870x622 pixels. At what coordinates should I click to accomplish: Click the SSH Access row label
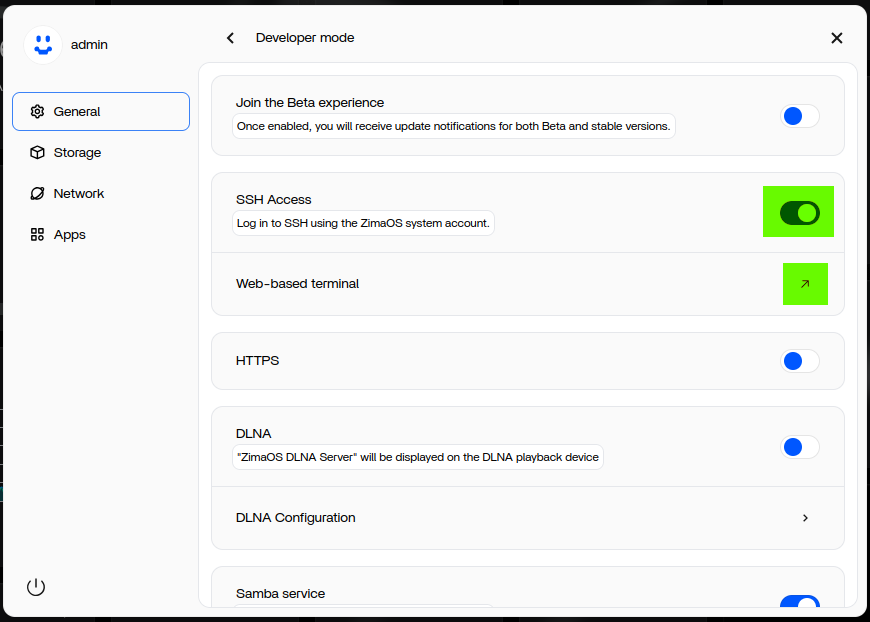273,199
